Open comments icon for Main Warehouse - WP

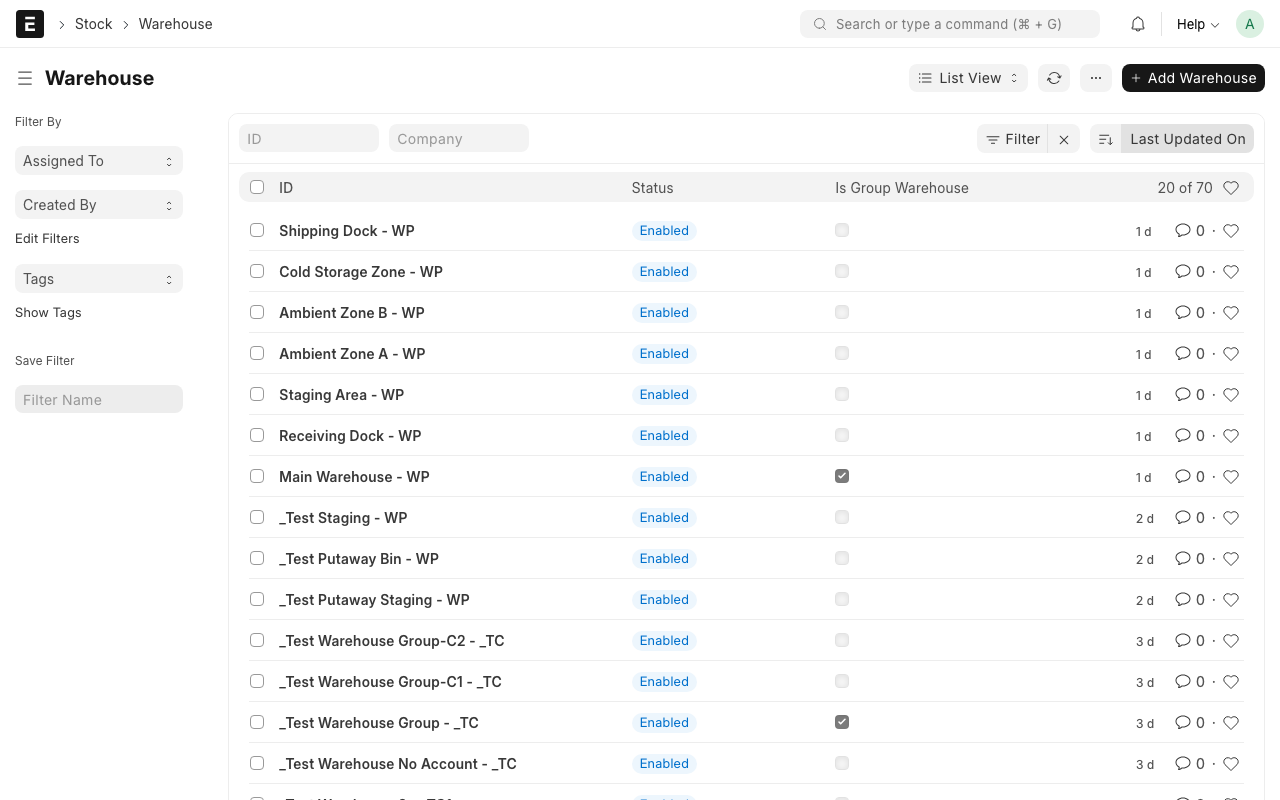click(1183, 477)
